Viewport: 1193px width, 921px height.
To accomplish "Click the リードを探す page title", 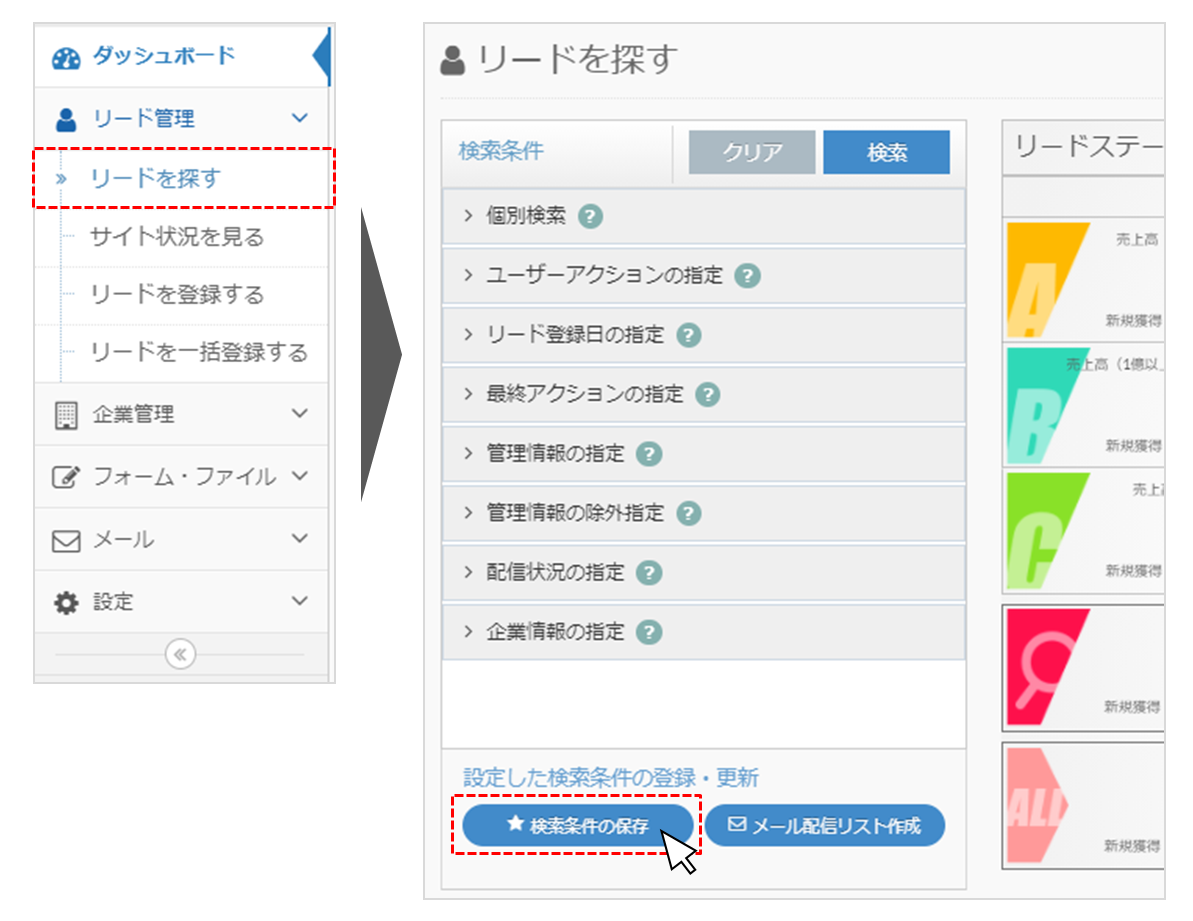I will point(577,59).
